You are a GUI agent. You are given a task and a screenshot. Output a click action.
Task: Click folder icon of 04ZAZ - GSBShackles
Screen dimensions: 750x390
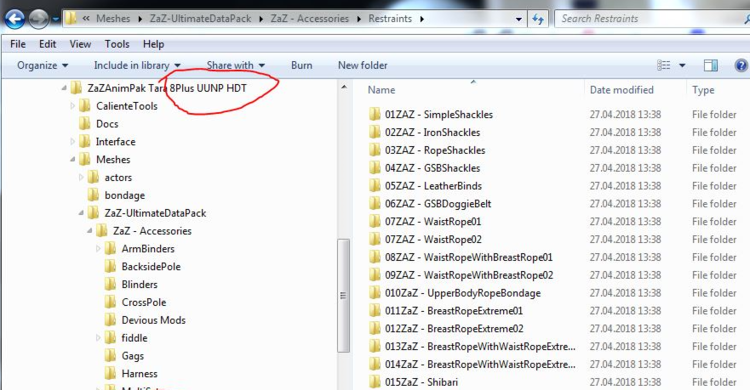pos(375,167)
